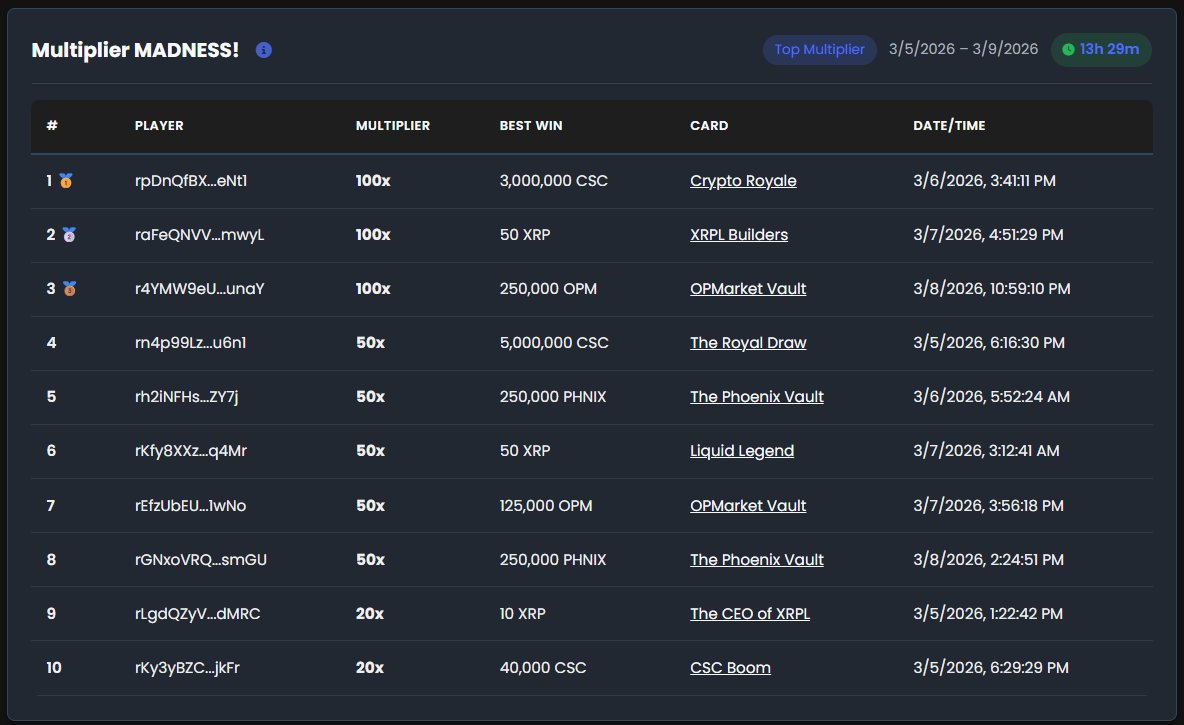
Task: Open the Crypto Royale card link
Action: coord(743,181)
